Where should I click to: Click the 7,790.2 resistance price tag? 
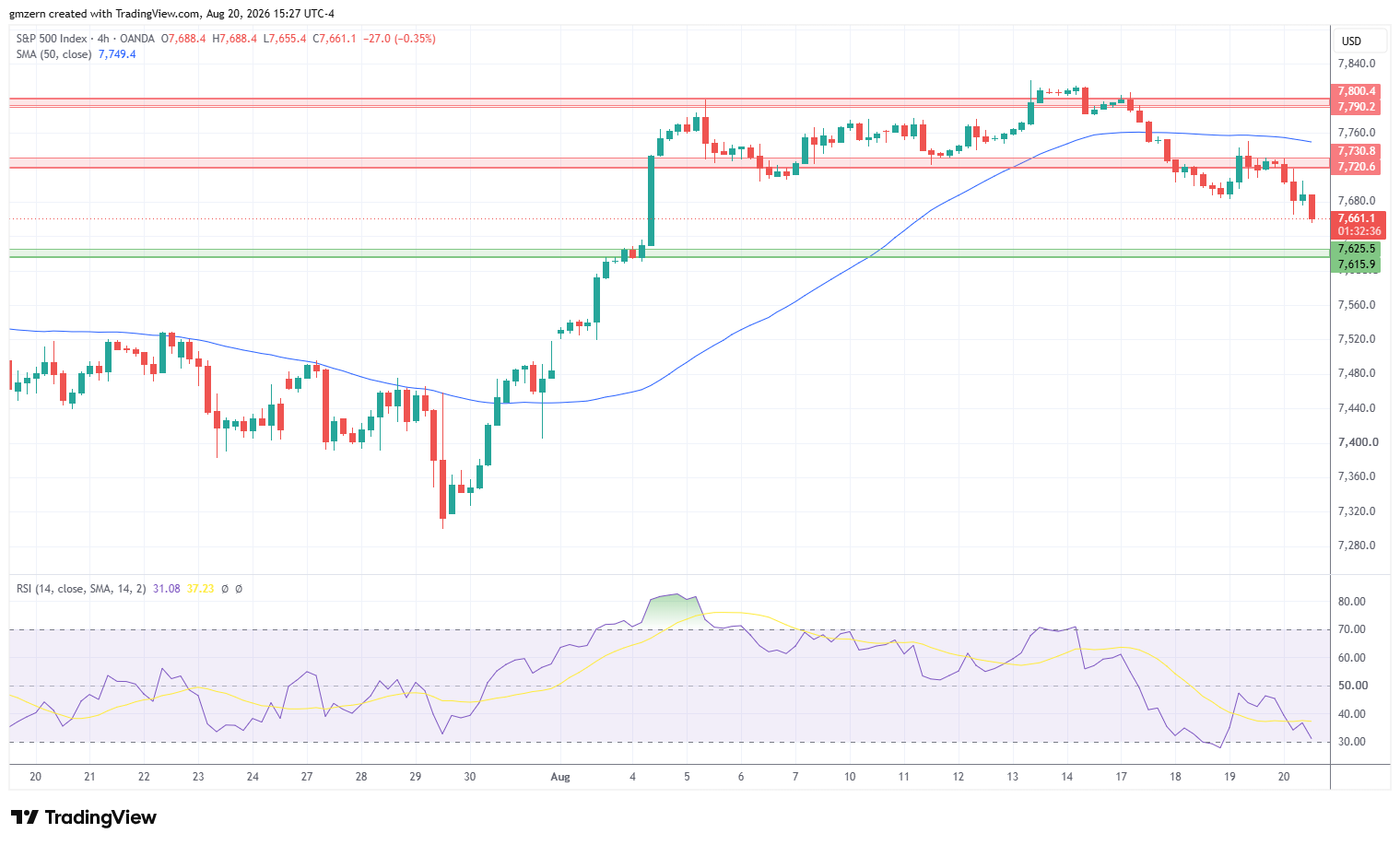coord(1357,107)
